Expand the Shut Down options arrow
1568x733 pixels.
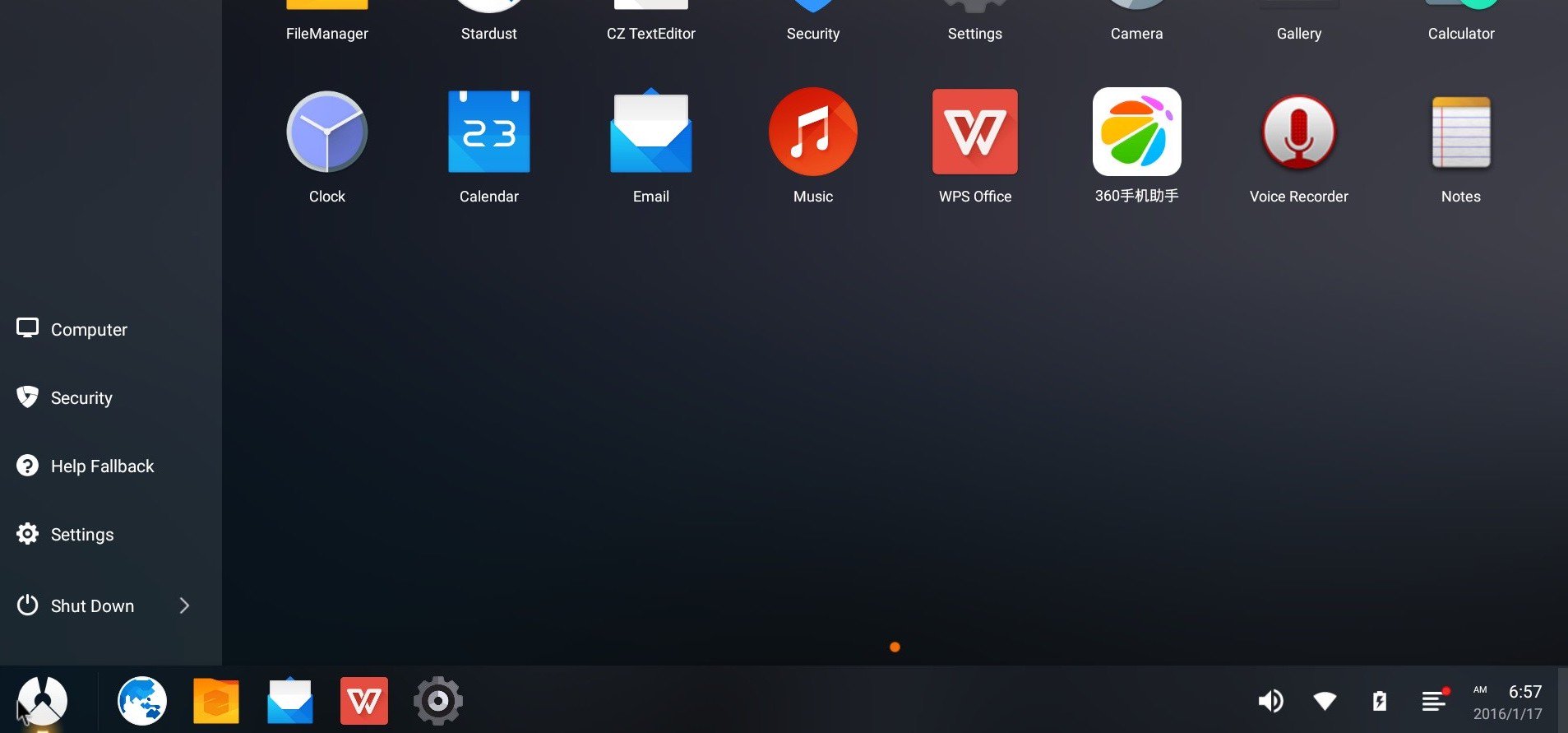point(184,605)
